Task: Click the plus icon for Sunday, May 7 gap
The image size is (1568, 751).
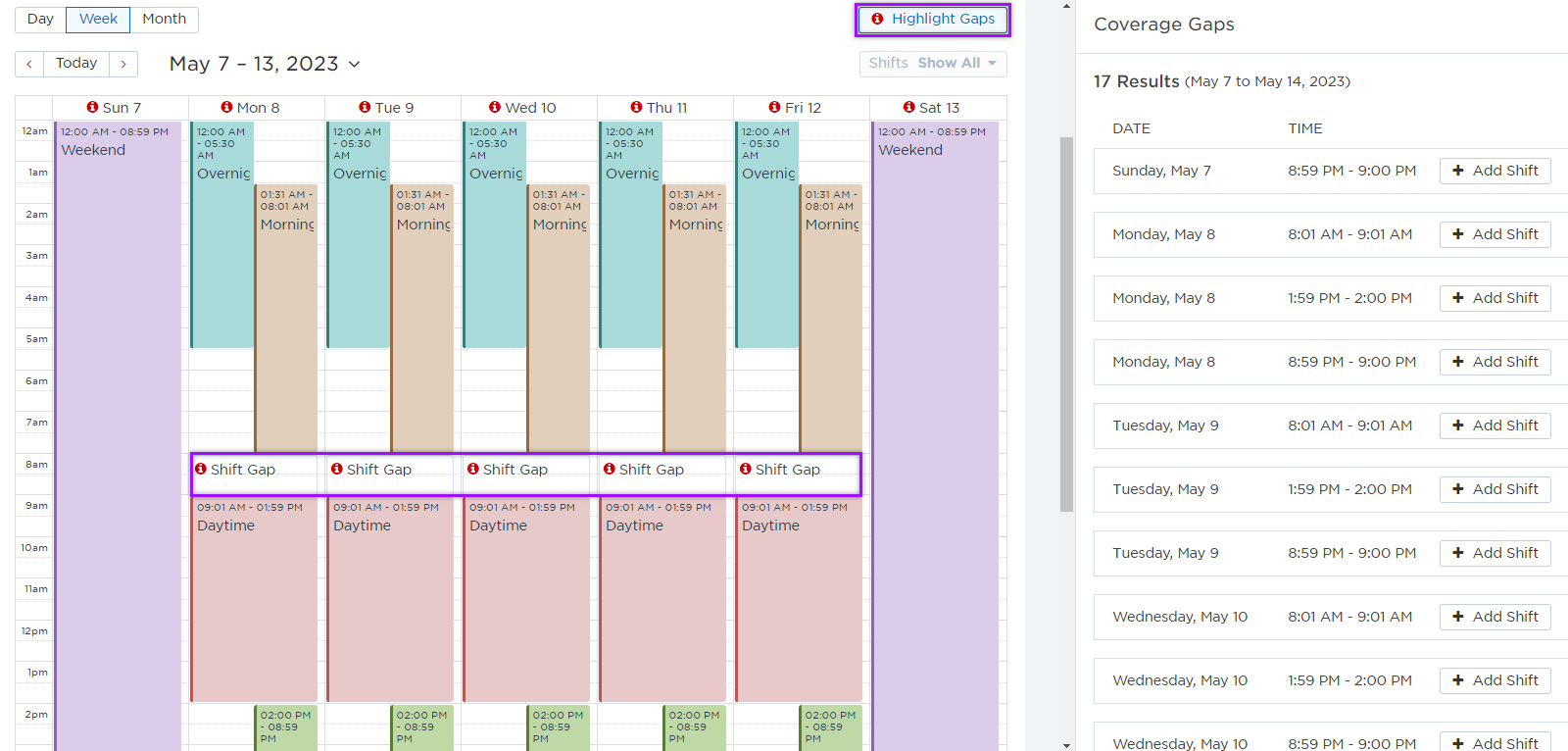Action: click(1458, 171)
